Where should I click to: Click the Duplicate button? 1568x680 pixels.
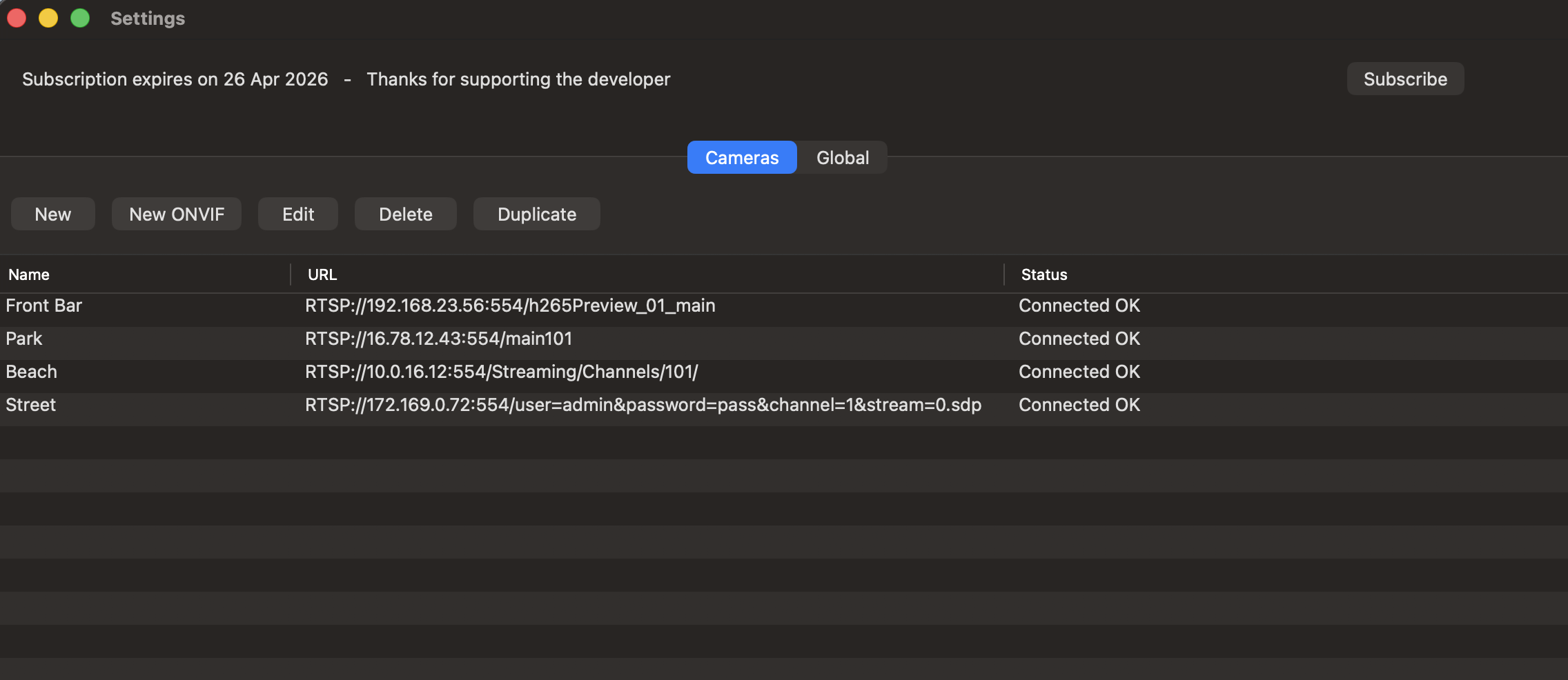pos(536,214)
